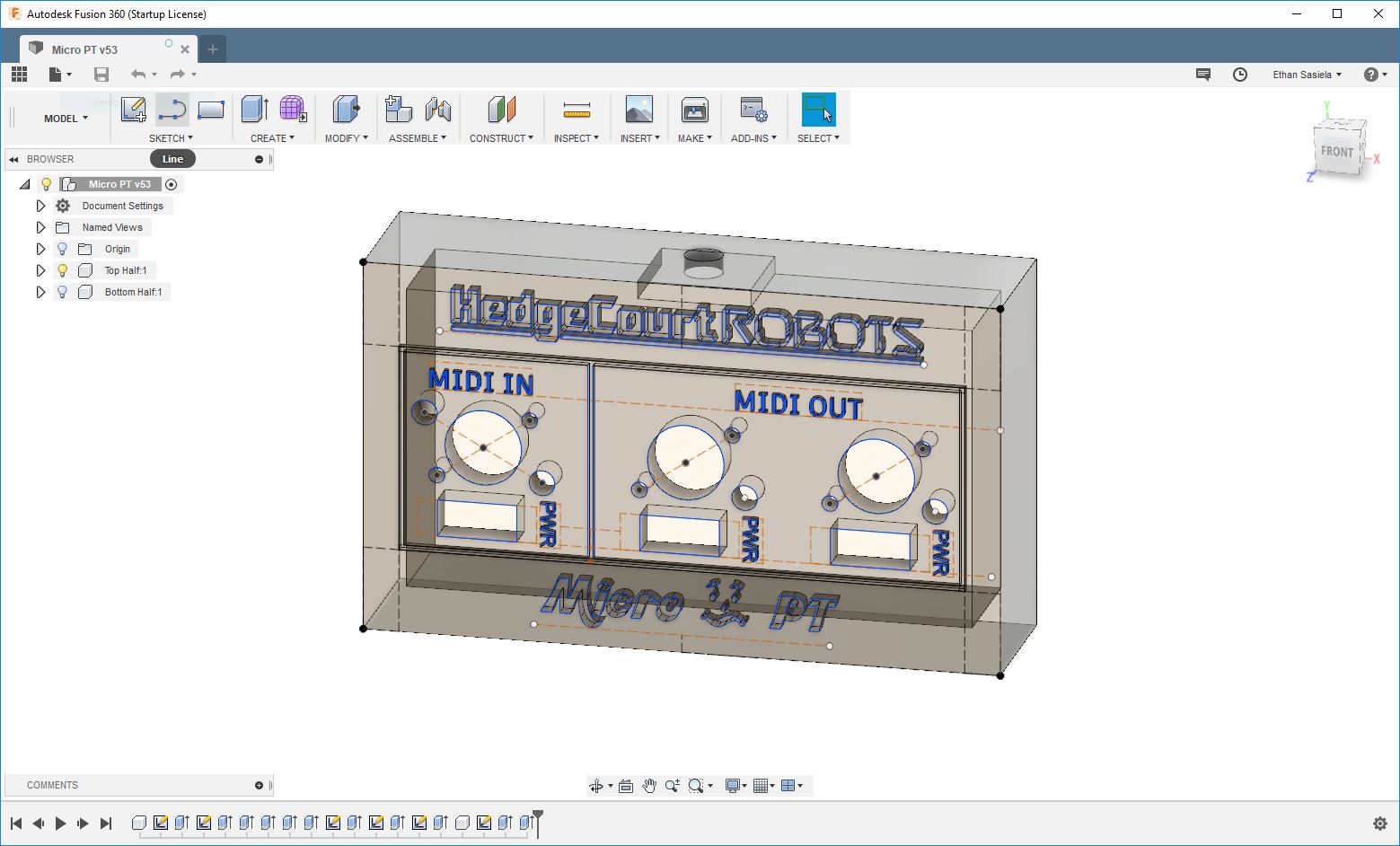
Task: Click the 3D Print make icon
Action: (695, 110)
